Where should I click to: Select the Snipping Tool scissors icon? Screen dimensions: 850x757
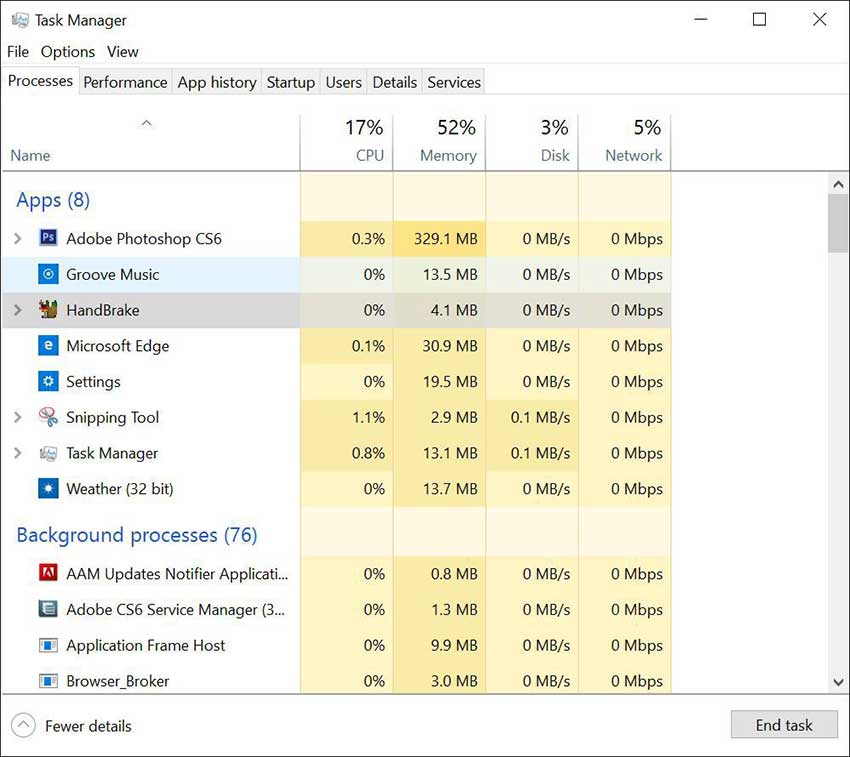(48, 417)
